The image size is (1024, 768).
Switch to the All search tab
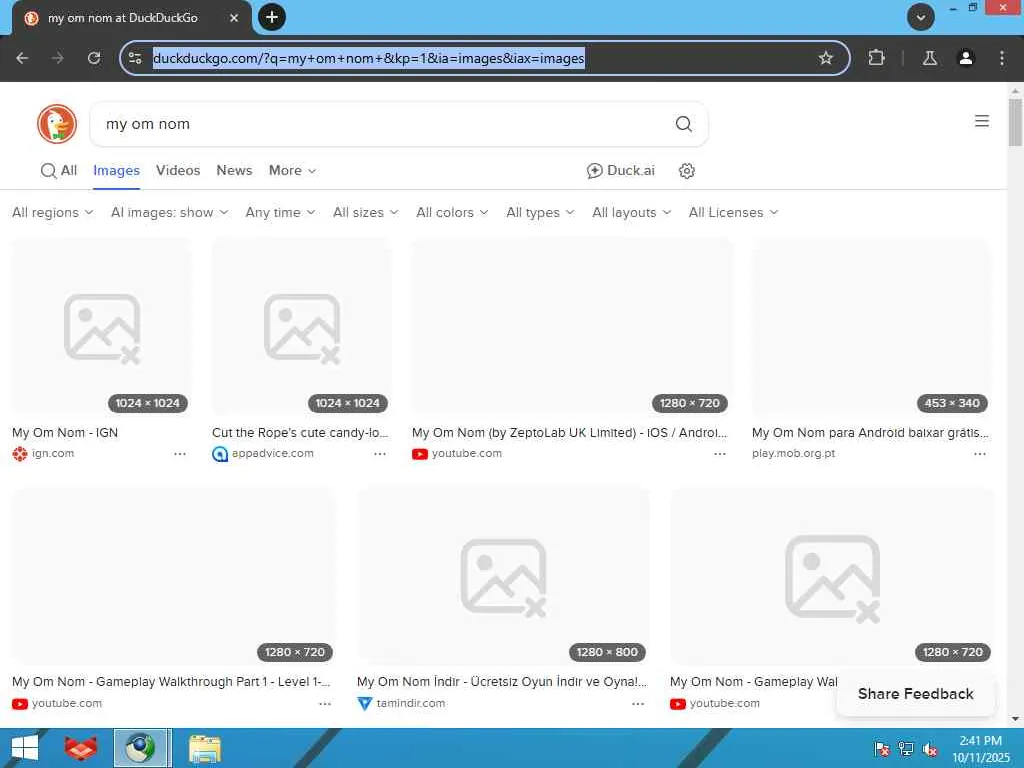coord(59,170)
